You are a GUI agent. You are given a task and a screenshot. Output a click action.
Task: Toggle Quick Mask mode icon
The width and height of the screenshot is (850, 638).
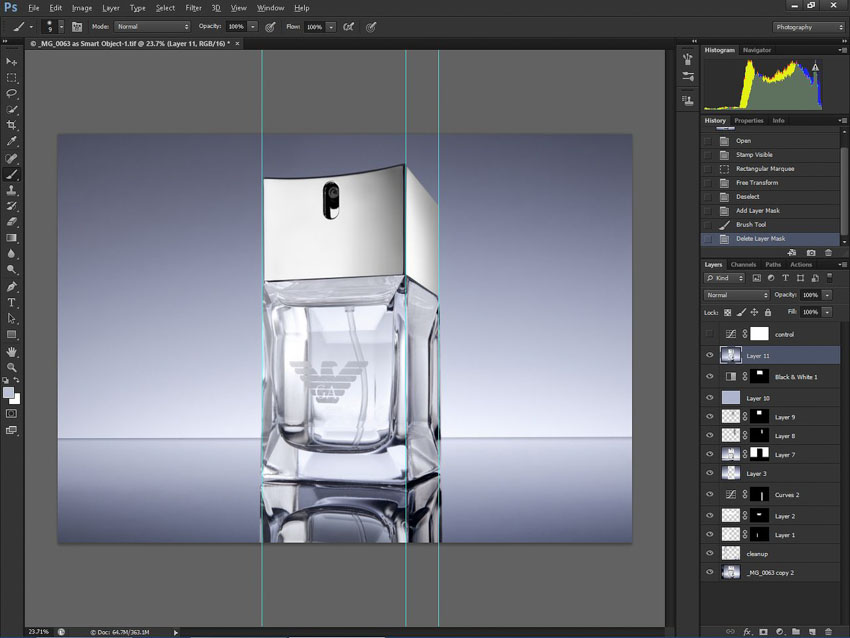[x=11, y=414]
